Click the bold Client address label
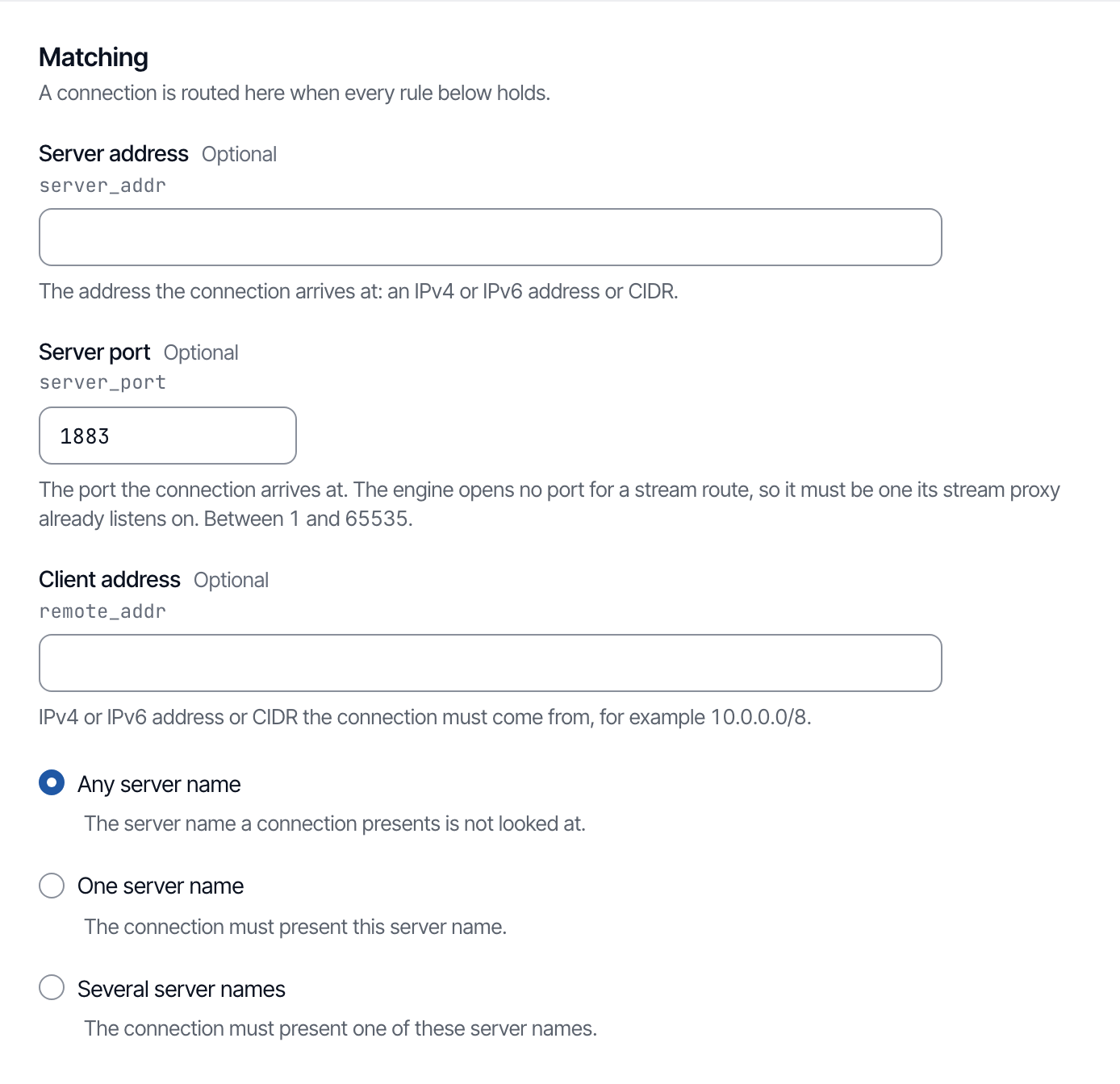Image resolution: width=1120 pixels, height=1084 pixels. point(109,580)
